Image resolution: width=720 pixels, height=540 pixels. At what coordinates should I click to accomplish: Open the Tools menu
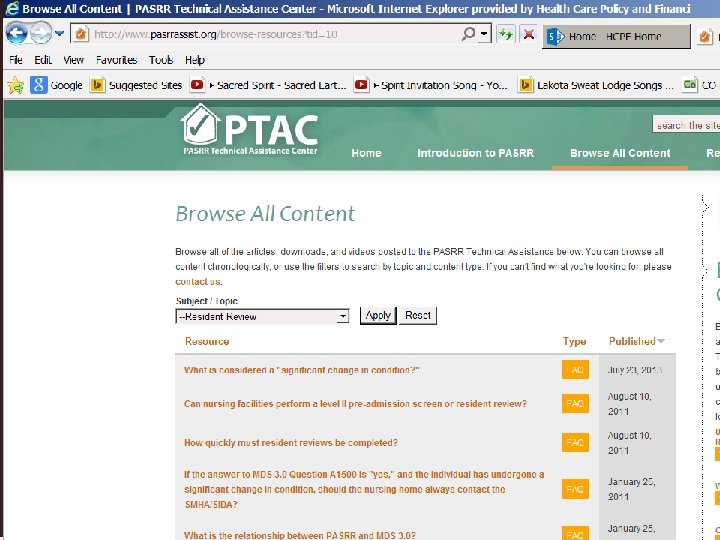161,60
